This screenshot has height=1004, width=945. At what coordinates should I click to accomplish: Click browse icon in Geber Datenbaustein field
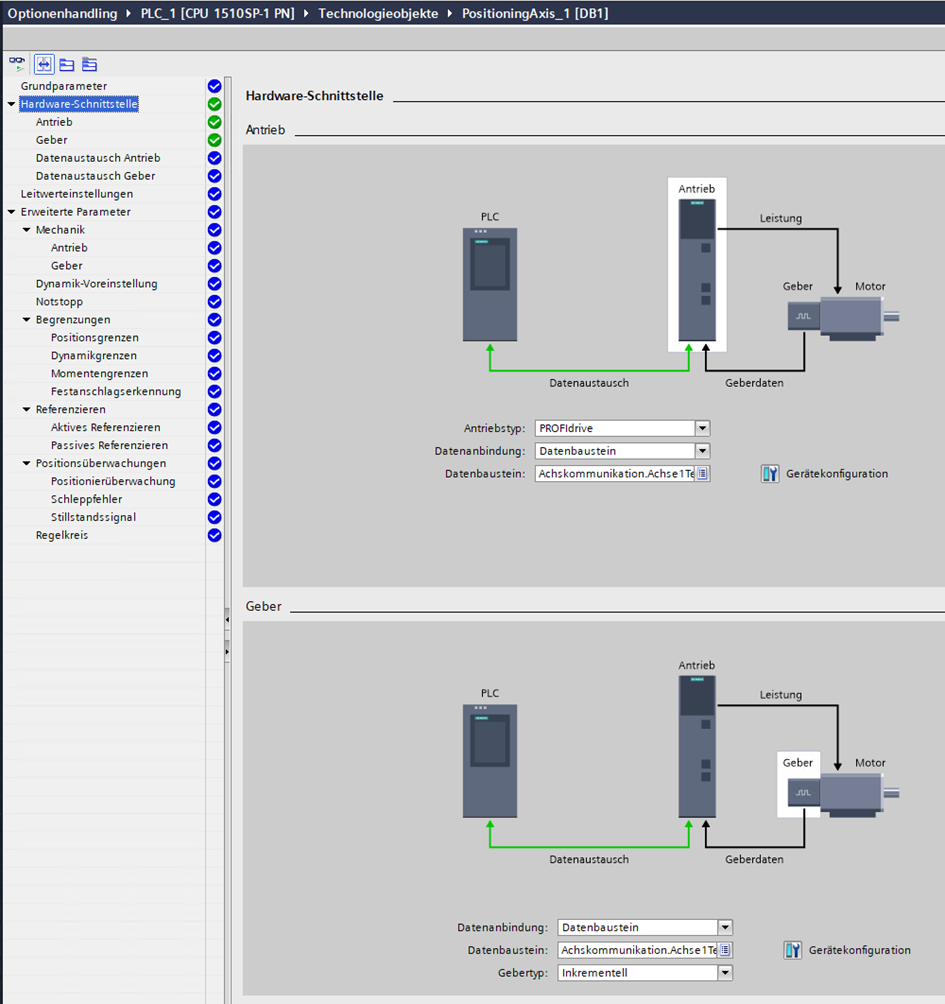click(x=725, y=950)
